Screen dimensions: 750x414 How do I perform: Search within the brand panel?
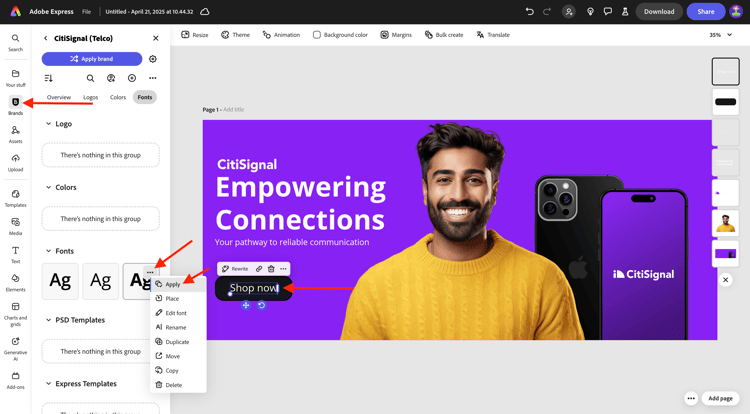point(90,78)
